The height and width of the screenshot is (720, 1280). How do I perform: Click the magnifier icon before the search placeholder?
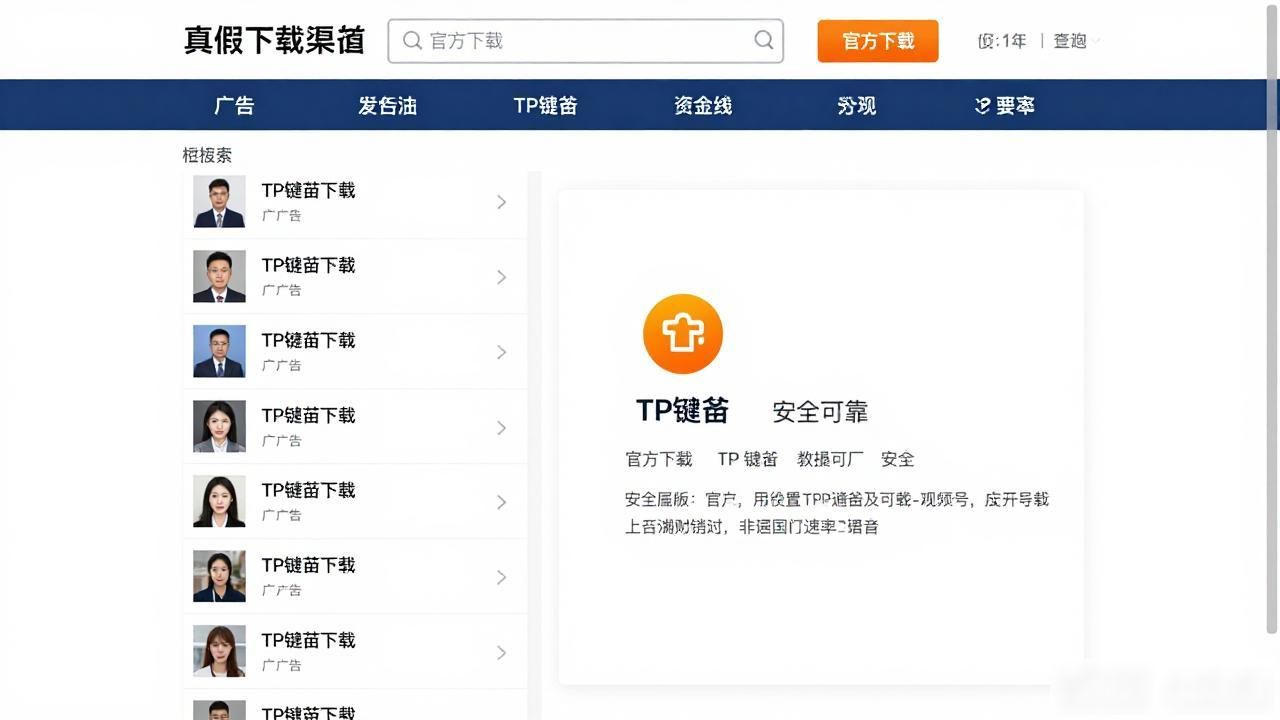(x=412, y=41)
